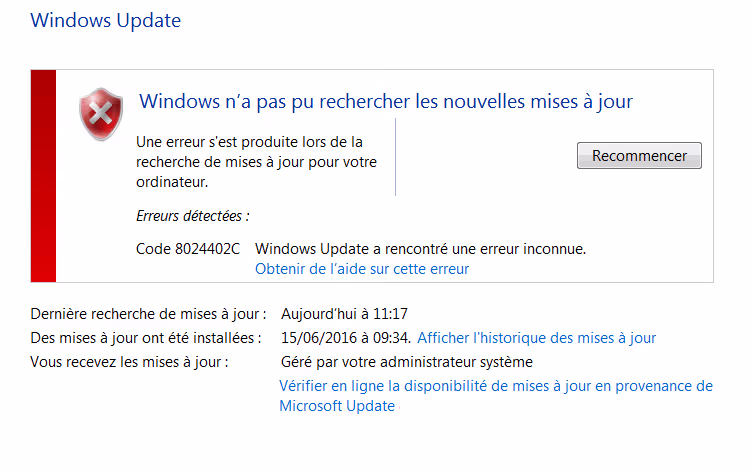
Task: Click the 'Windows n'a pas pu rechercher' heading
Action: [385, 101]
